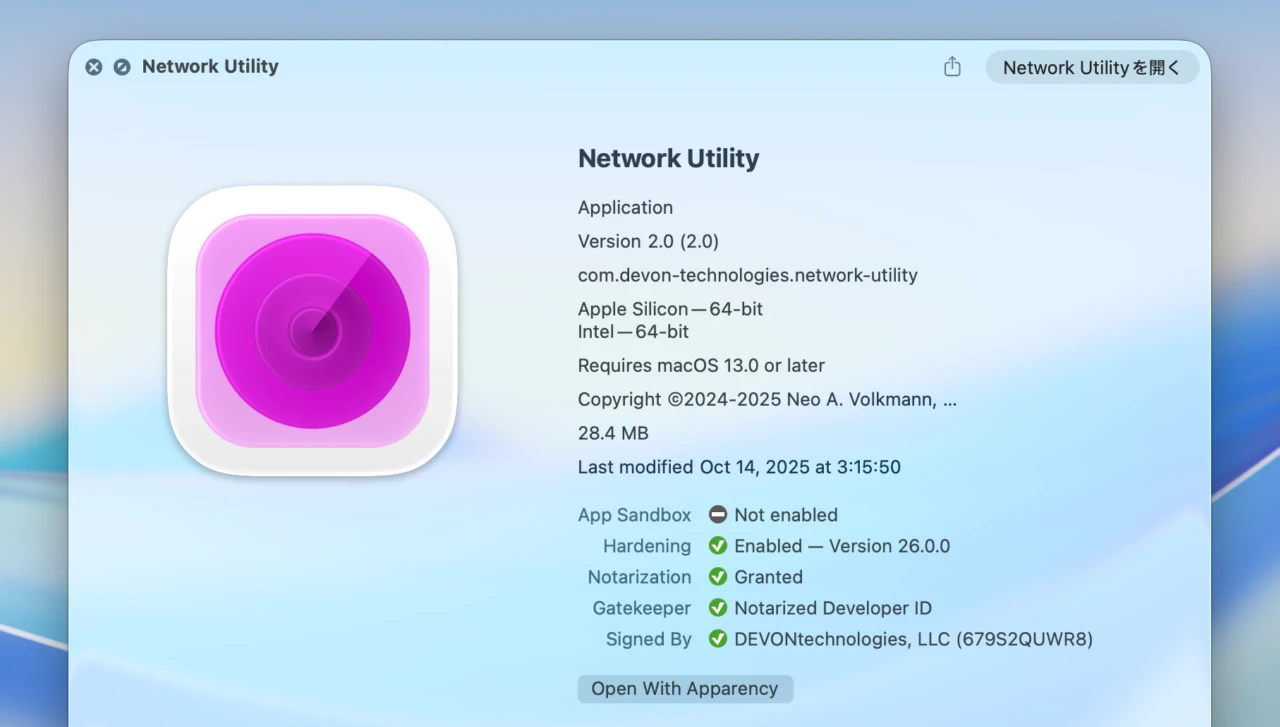Click the Version 2.0 text line

649,241
